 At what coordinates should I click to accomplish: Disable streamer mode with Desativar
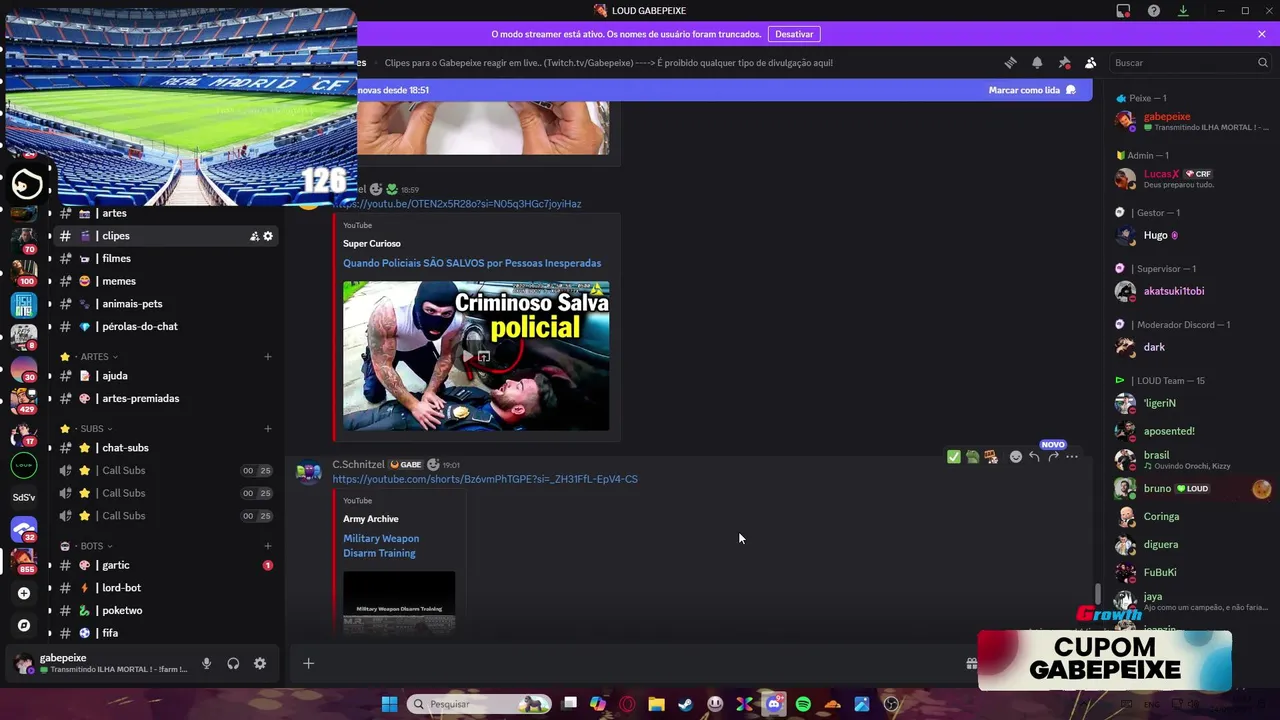click(x=794, y=34)
